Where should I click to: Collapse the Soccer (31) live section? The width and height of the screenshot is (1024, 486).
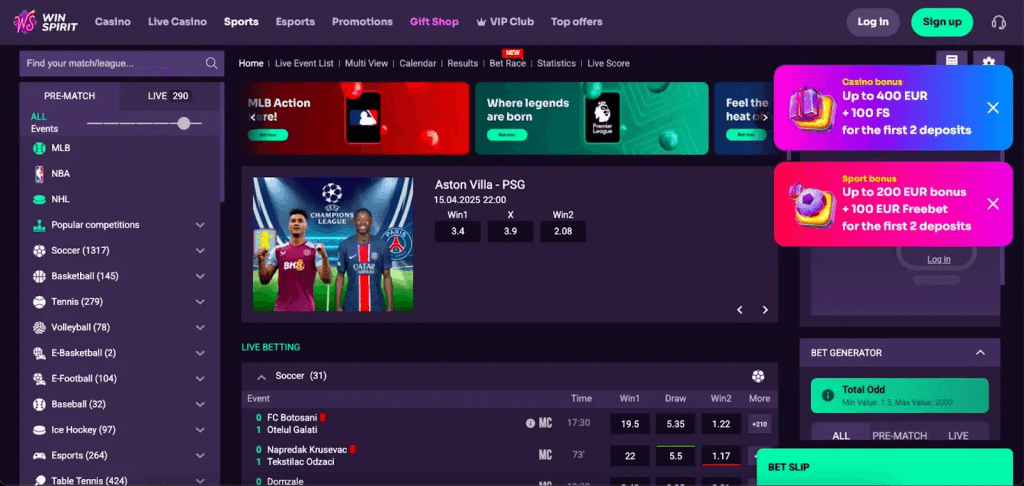261,377
